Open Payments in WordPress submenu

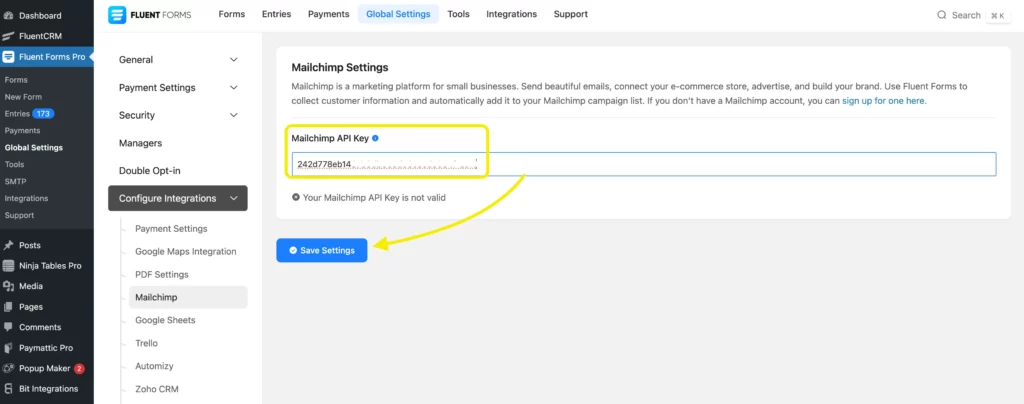tap(22, 131)
